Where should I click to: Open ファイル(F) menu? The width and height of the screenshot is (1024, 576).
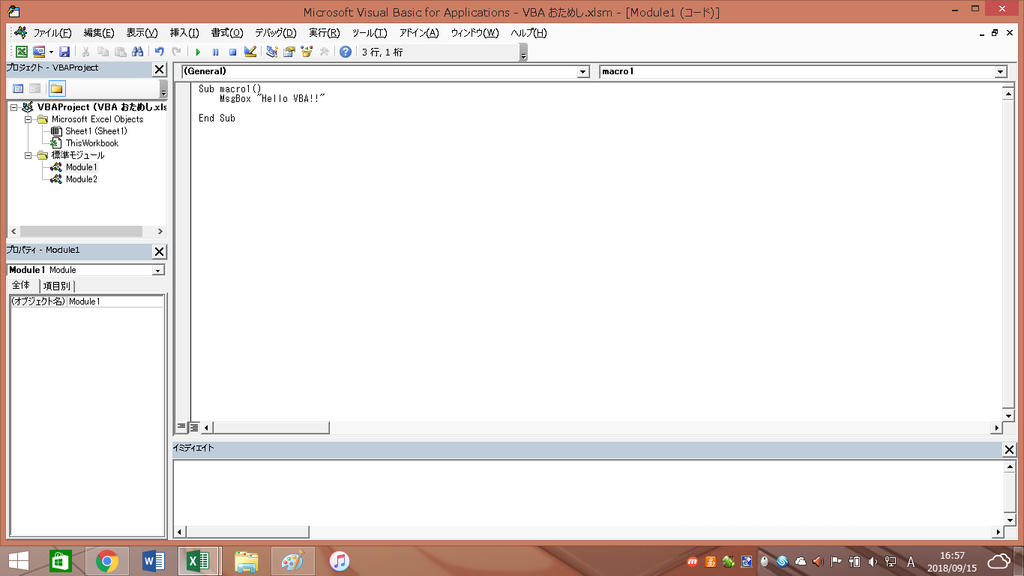(x=52, y=33)
